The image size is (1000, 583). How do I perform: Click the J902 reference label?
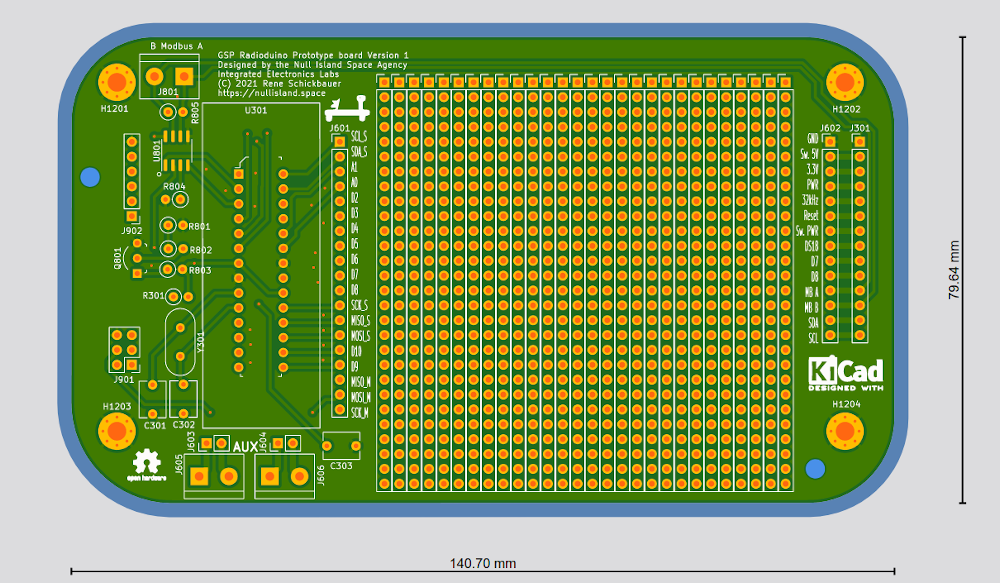pos(131,230)
